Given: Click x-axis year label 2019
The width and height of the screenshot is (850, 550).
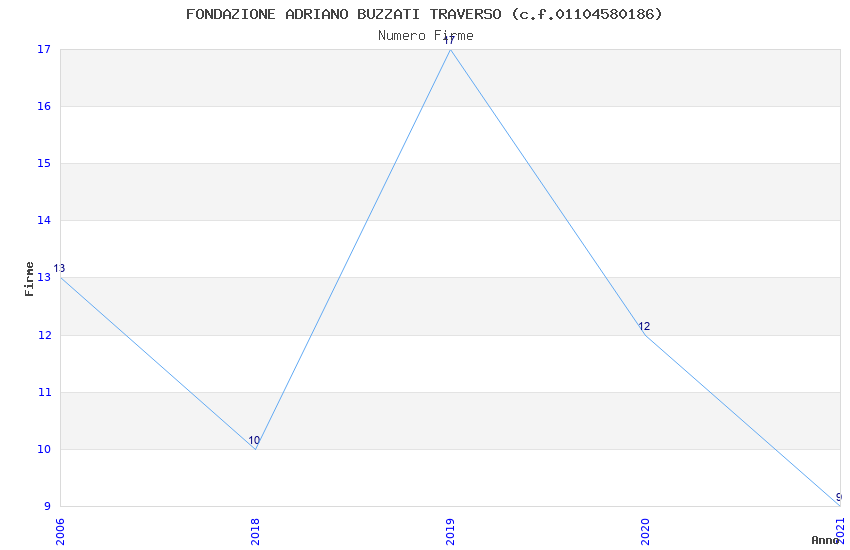Looking at the screenshot, I should pos(450,532).
